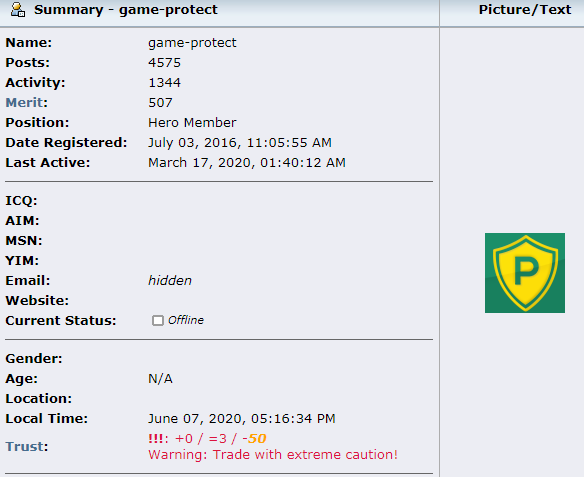The width and height of the screenshot is (584, 477).
Task: Open the green shield avatar picture
Action: pos(525,273)
